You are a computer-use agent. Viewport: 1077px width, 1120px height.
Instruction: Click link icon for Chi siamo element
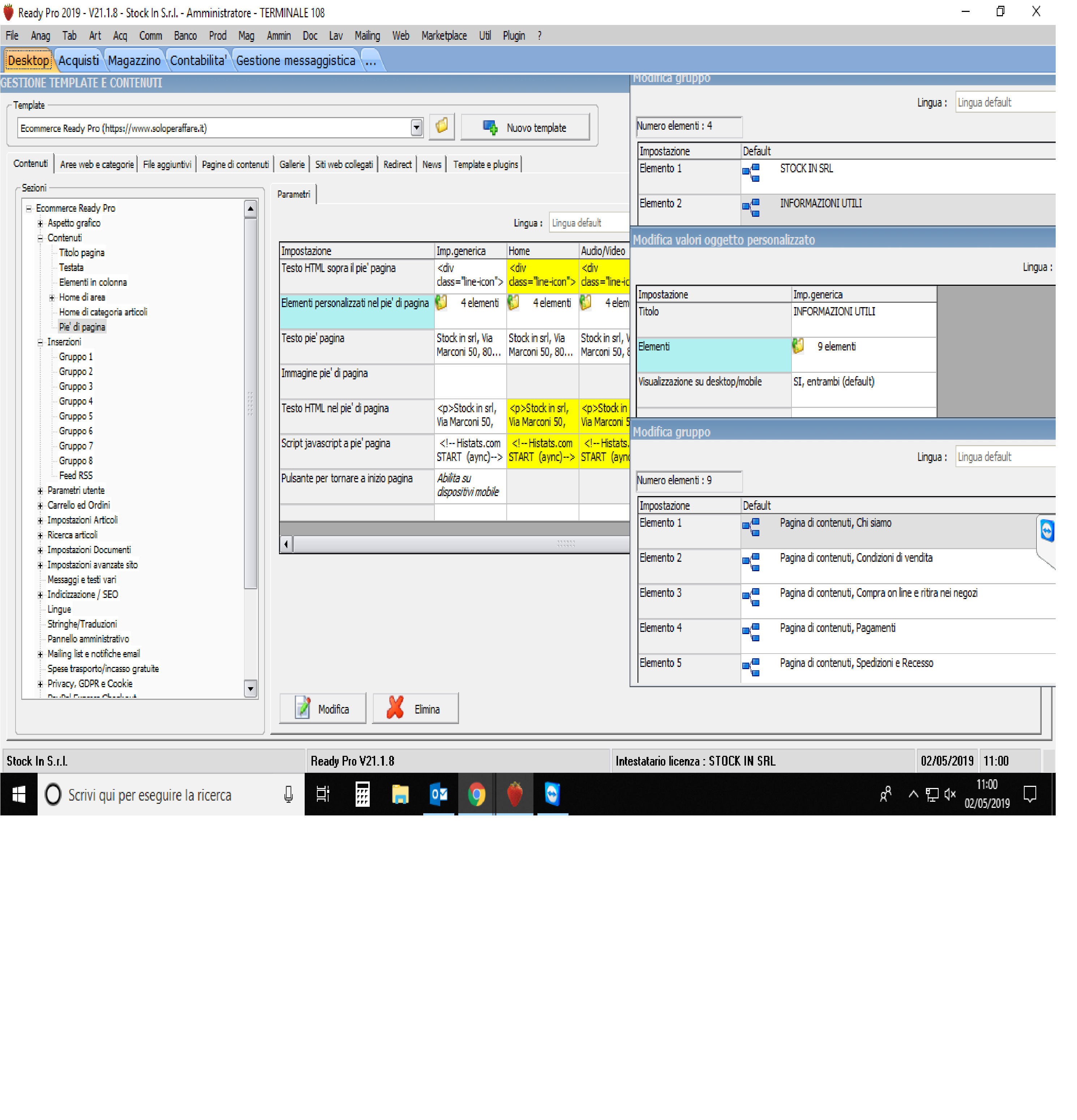(751, 527)
